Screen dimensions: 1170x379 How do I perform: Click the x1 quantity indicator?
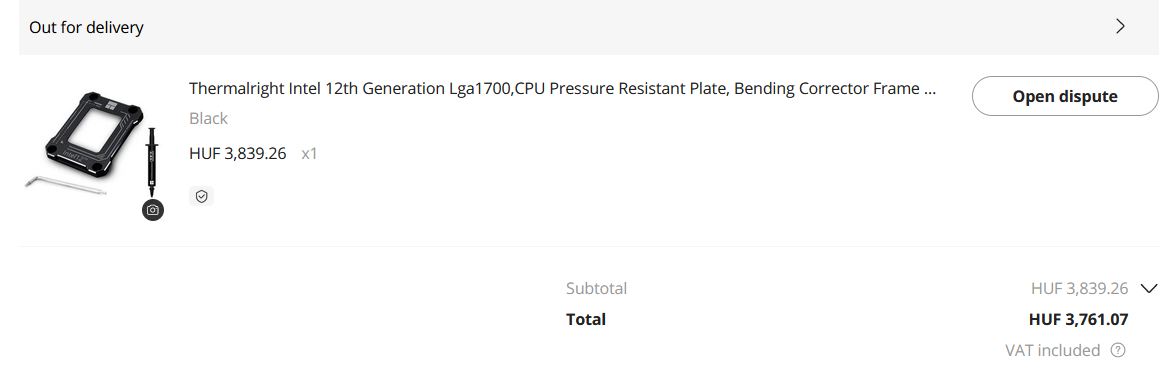pyautogui.click(x=309, y=154)
